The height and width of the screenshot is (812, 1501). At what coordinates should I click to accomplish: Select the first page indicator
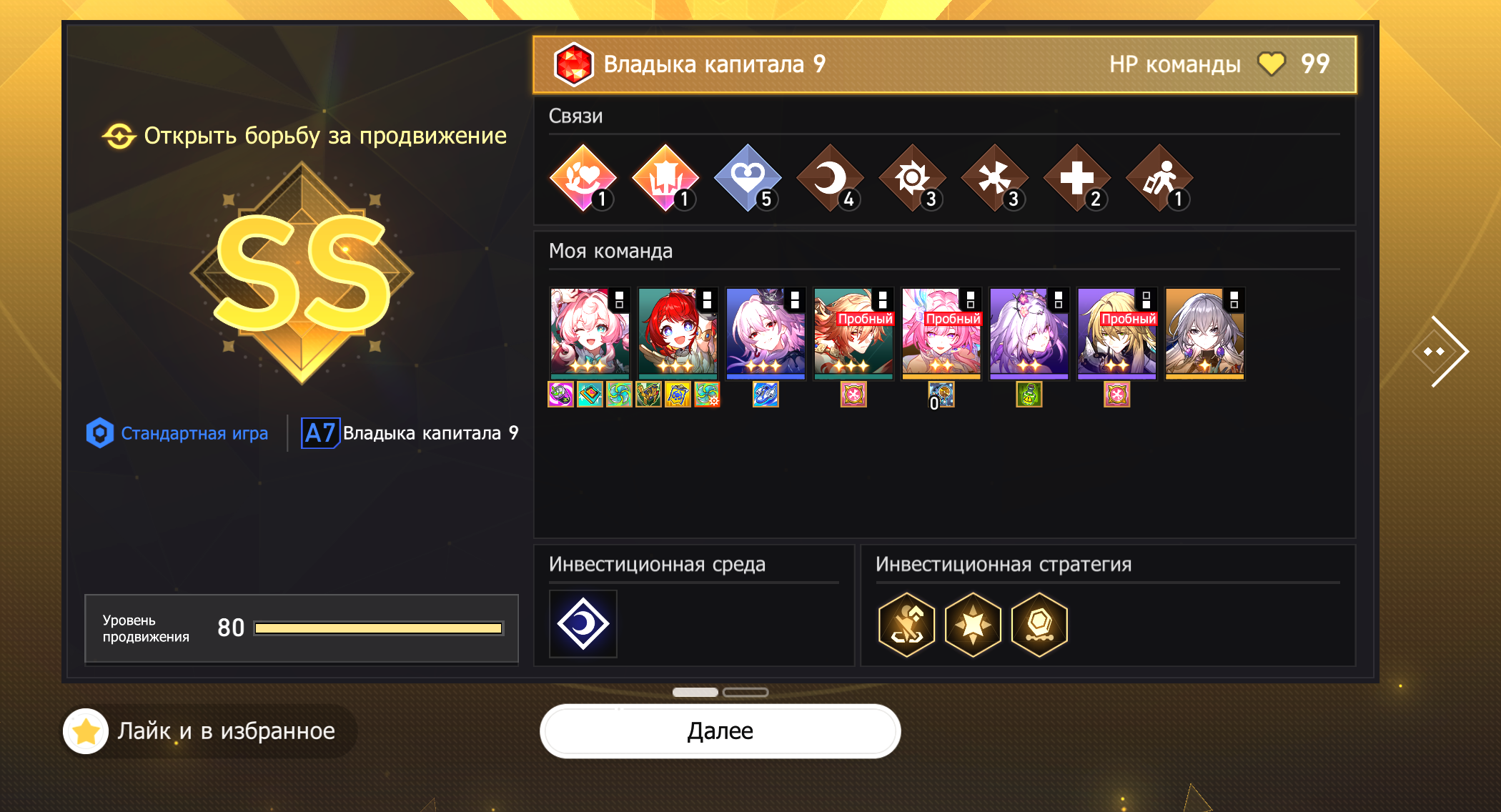tap(695, 692)
